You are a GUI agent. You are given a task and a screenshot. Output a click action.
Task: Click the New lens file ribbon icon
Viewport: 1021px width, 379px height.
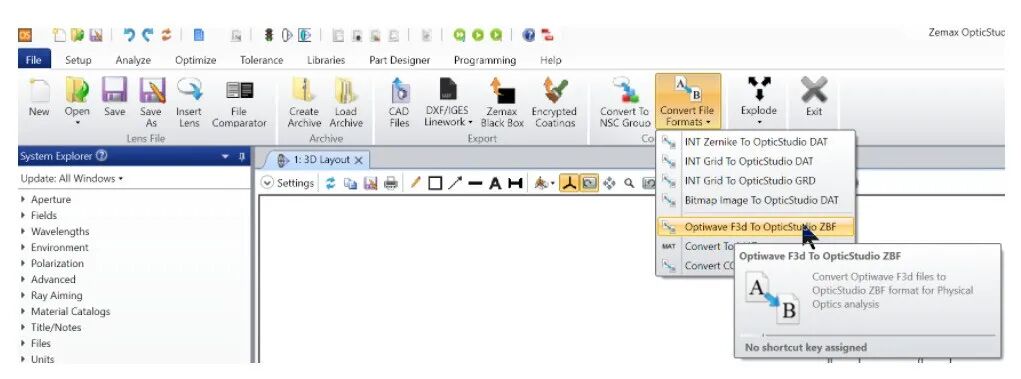click(x=39, y=99)
